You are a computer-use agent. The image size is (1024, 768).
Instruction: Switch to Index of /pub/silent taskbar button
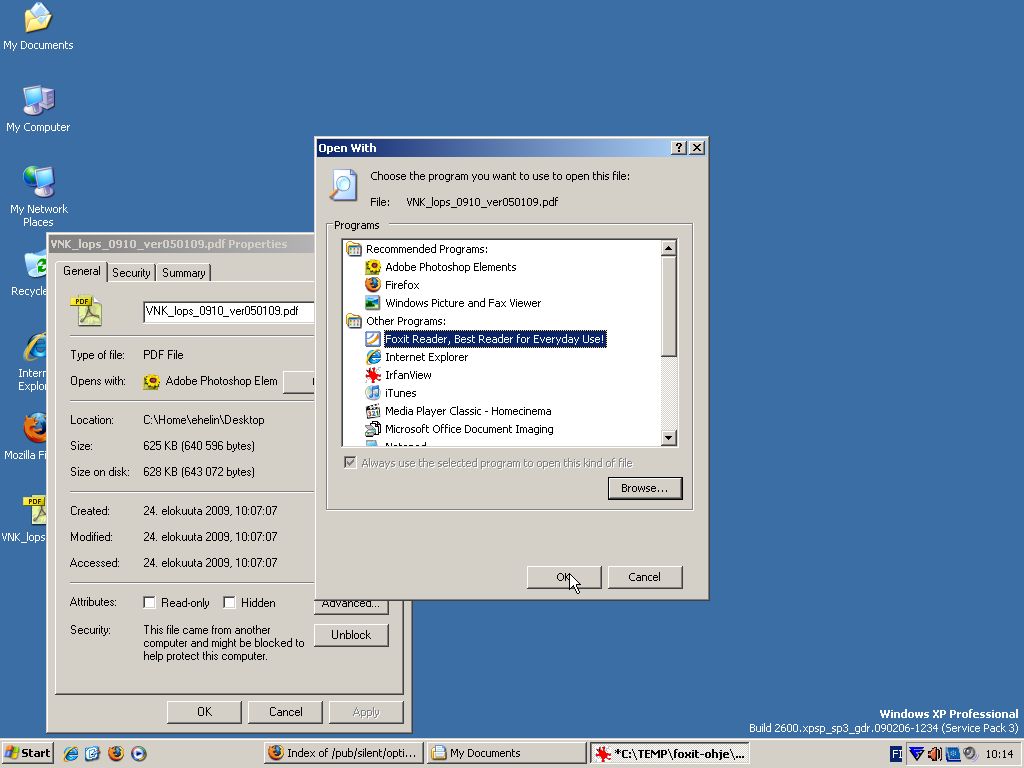tap(344, 753)
